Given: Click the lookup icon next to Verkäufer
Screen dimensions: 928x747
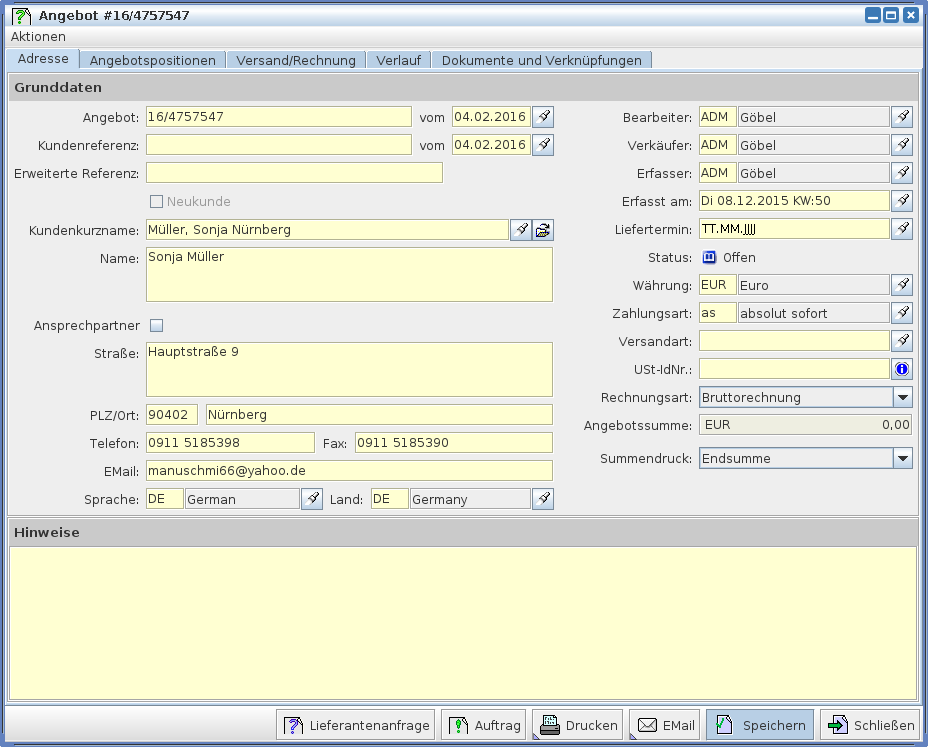Looking at the screenshot, I should (x=902, y=145).
